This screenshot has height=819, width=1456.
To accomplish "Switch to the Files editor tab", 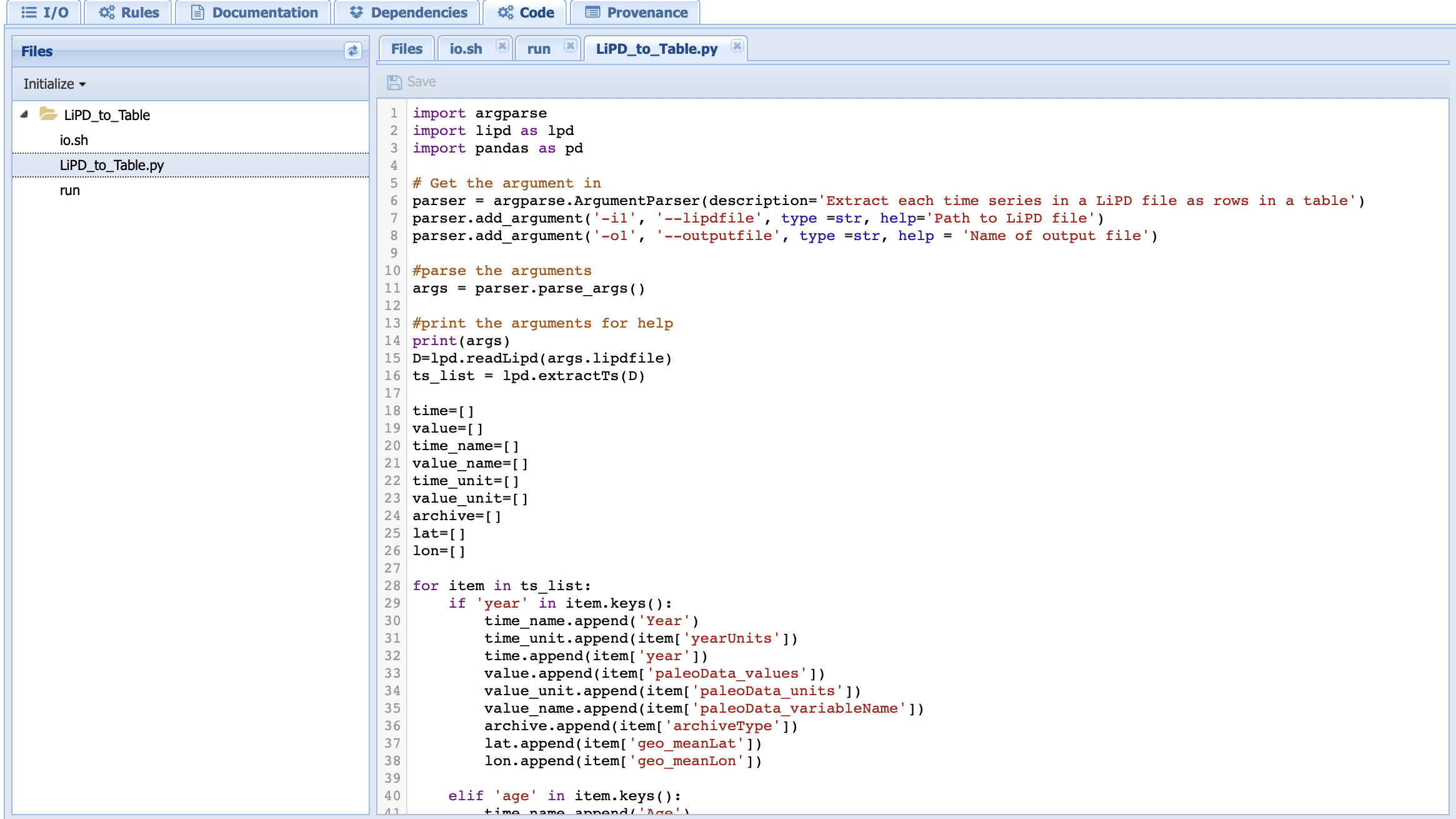I will tap(407, 49).
